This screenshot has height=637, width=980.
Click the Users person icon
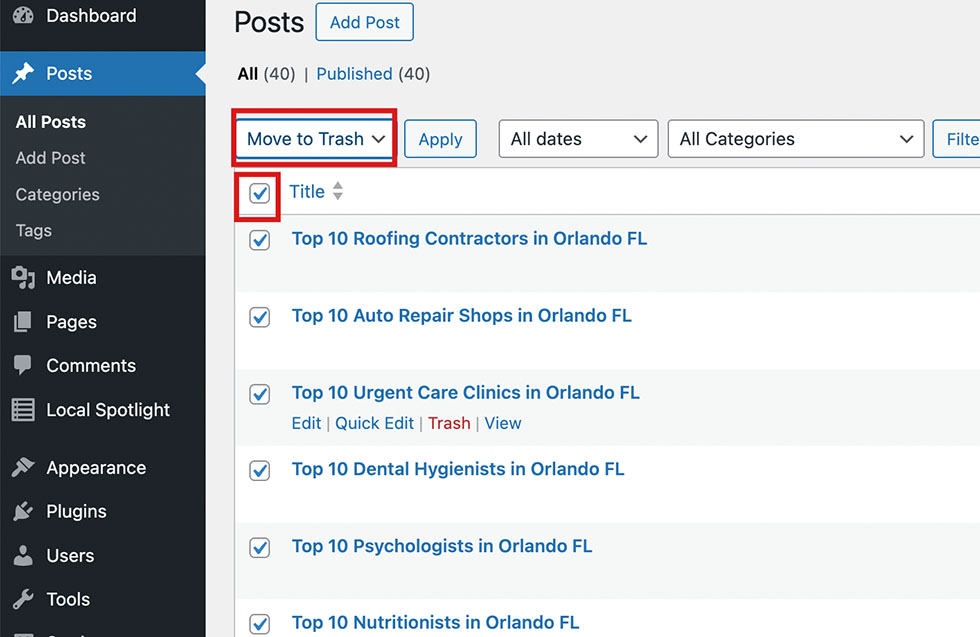(x=23, y=556)
